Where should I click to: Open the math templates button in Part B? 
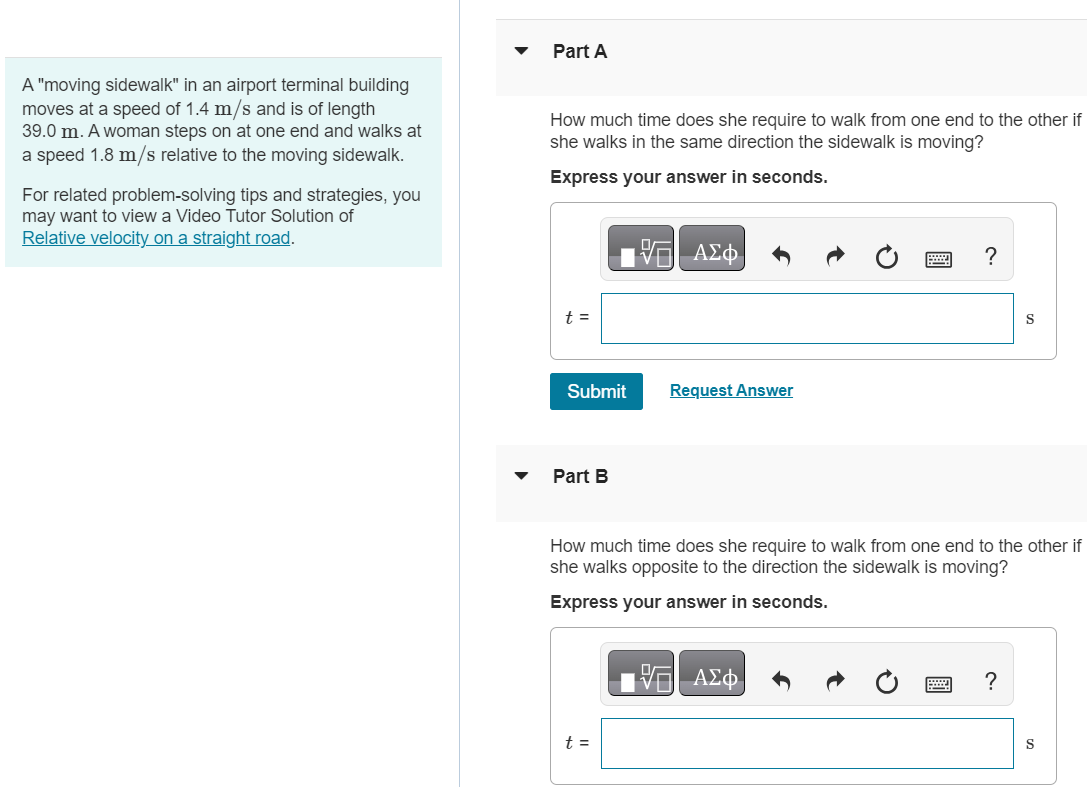pyautogui.click(x=641, y=673)
